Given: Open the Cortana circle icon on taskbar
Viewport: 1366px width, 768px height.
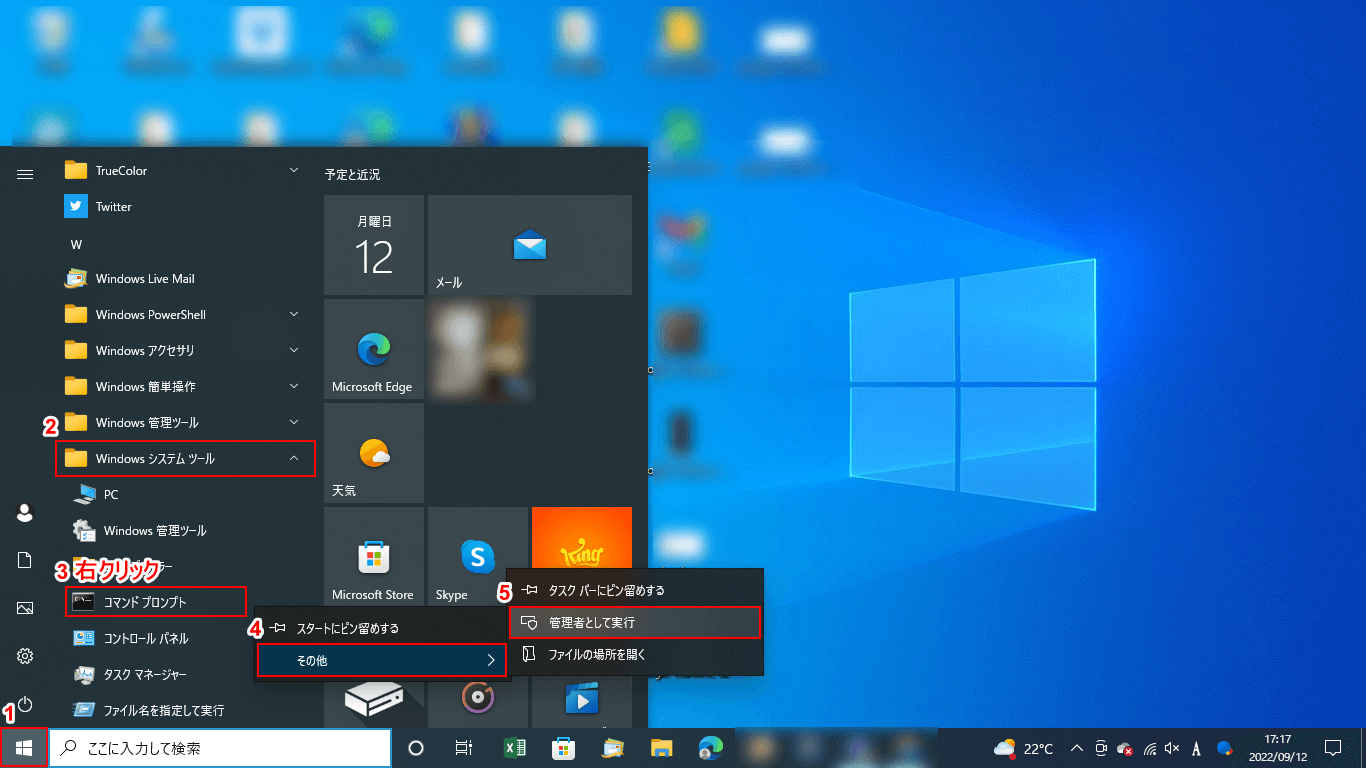Looking at the screenshot, I should (x=417, y=748).
